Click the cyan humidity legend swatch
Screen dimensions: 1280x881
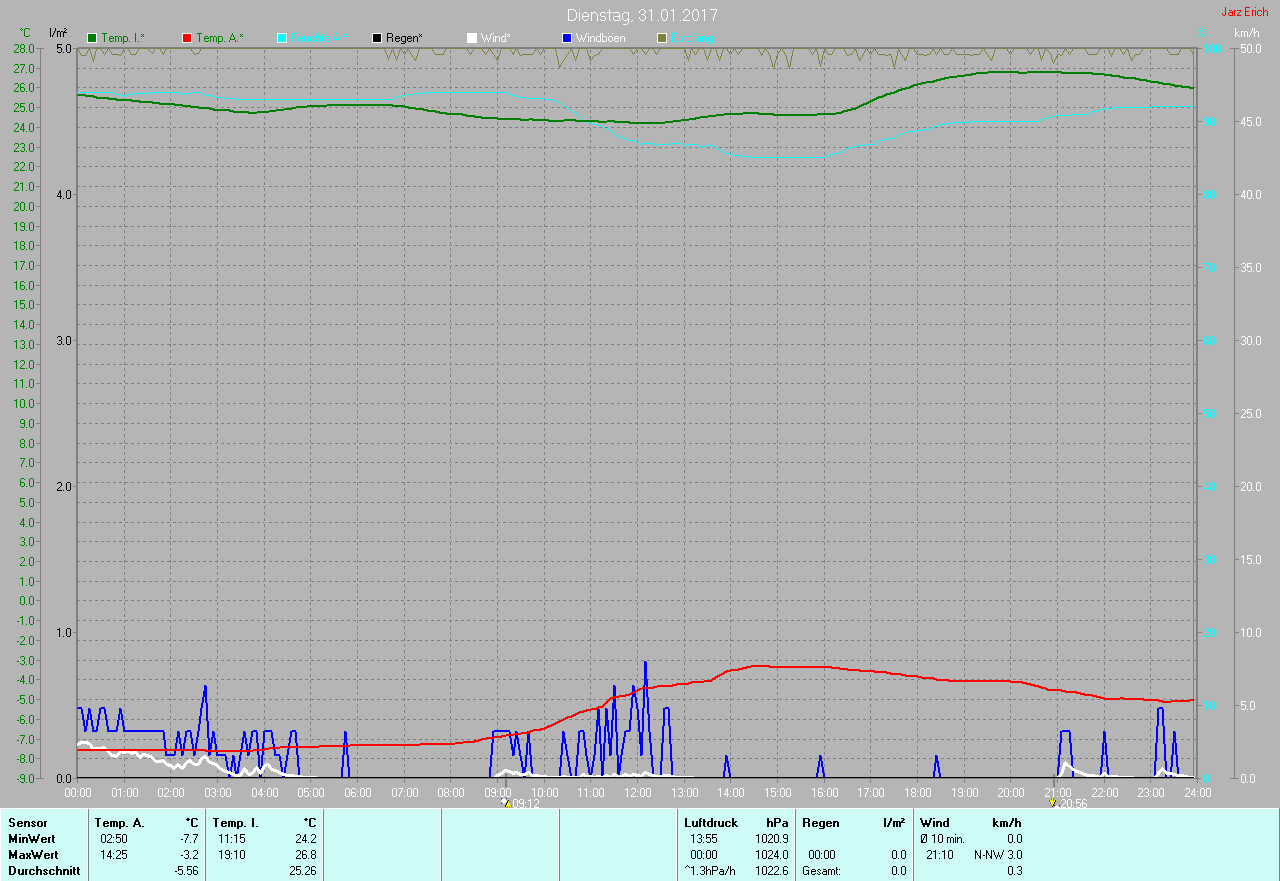pyautogui.click(x=282, y=38)
